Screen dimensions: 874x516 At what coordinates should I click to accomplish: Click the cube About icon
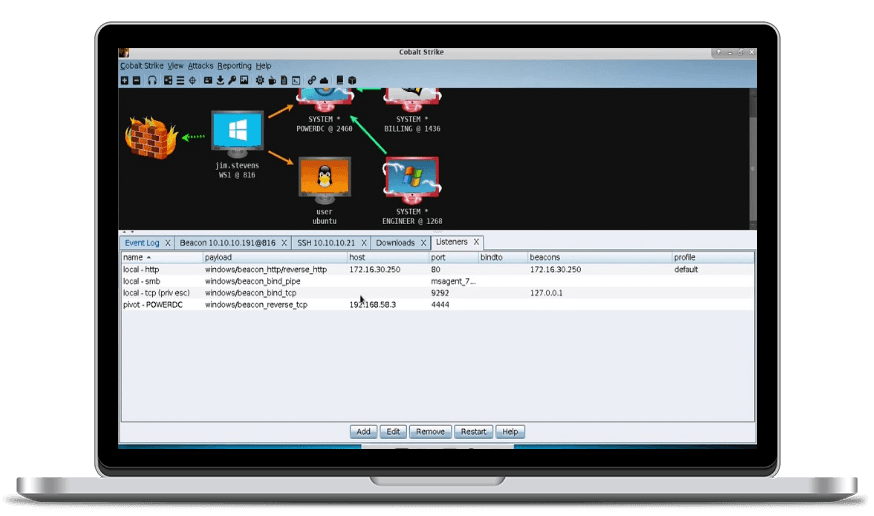coord(352,80)
